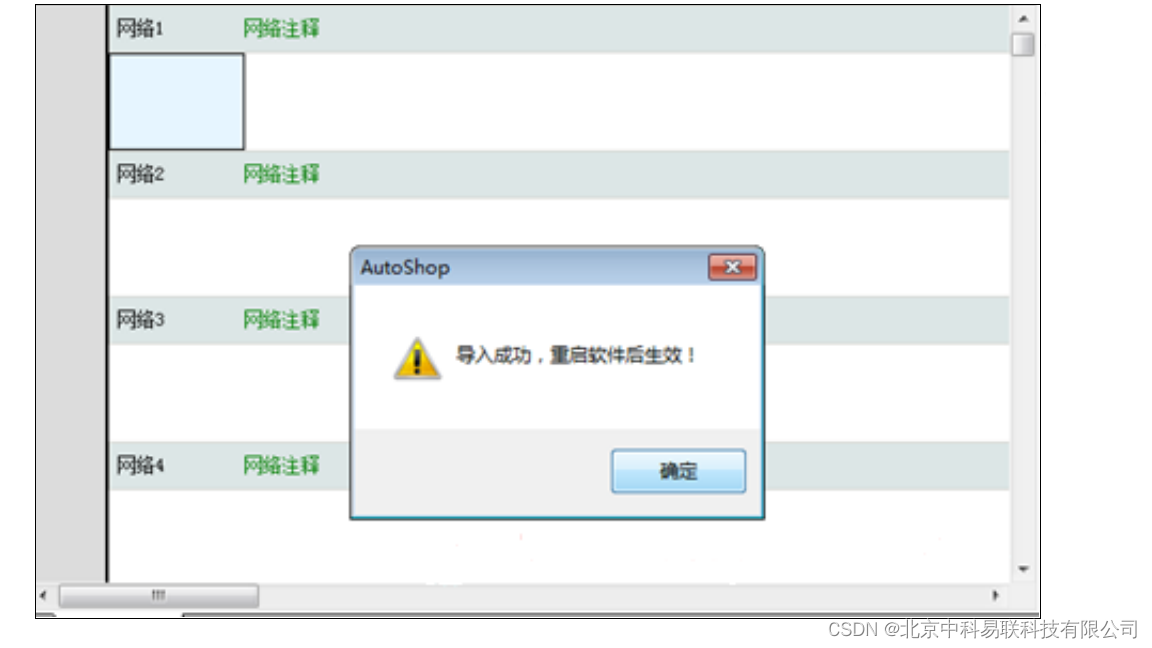Click the horizontal scrollbar right arrow
This screenshot has height=648, width=1152.
(996, 595)
